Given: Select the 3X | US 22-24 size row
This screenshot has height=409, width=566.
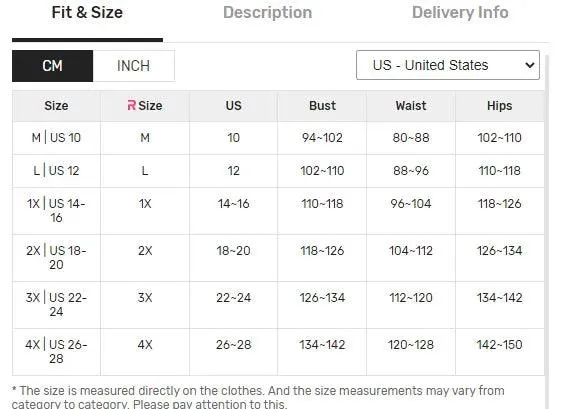Looking at the screenshot, I should point(278,305).
